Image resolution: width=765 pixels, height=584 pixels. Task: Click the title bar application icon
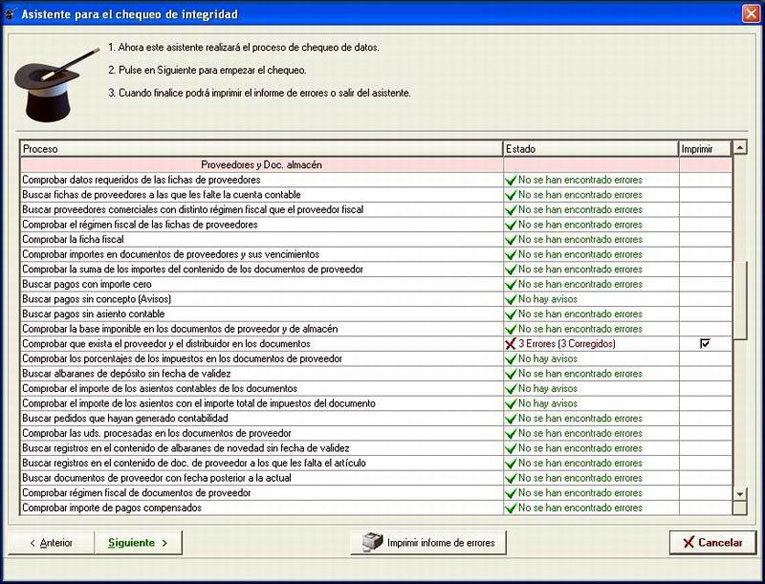click(x=10, y=14)
